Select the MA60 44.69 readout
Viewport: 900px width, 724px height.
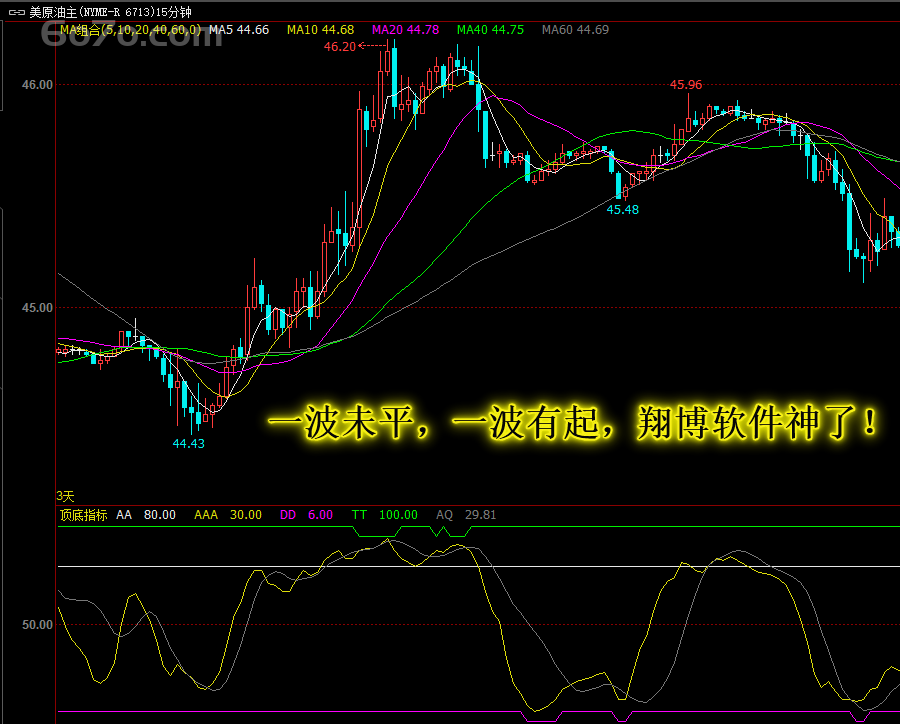[x=575, y=30]
